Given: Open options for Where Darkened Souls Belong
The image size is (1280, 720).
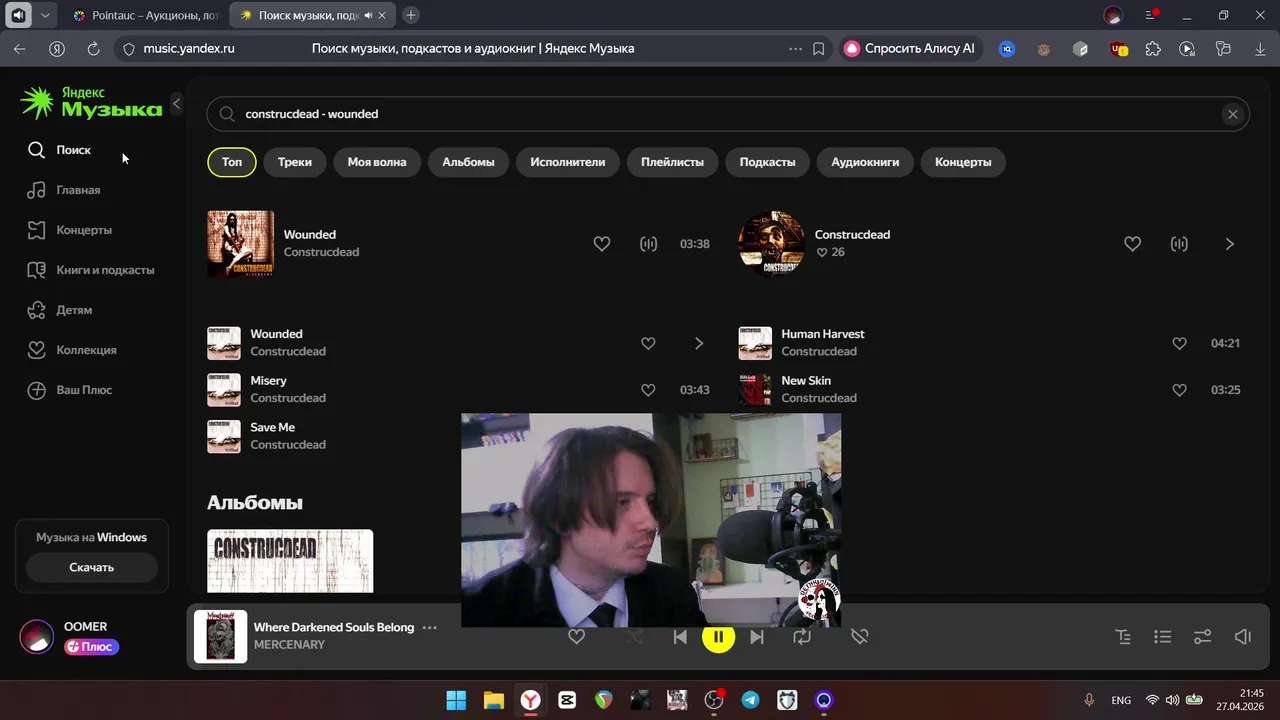Looking at the screenshot, I should pyautogui.click(x=430, y=627).
